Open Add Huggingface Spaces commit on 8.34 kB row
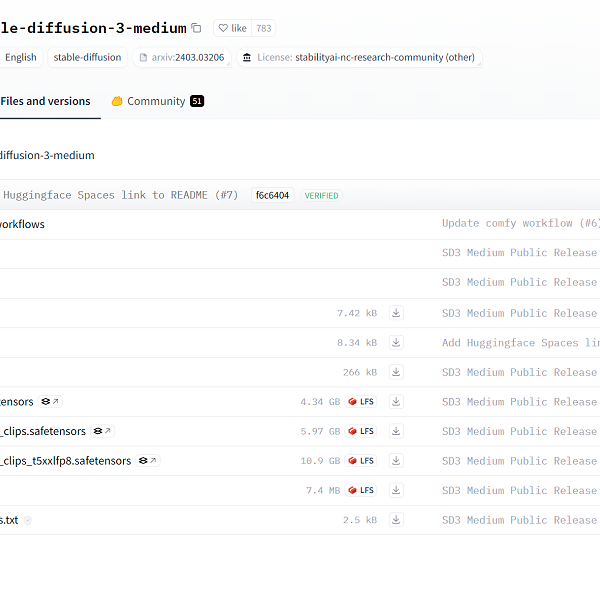Viewport: 600px width, 600px height. tap(521, 342)
